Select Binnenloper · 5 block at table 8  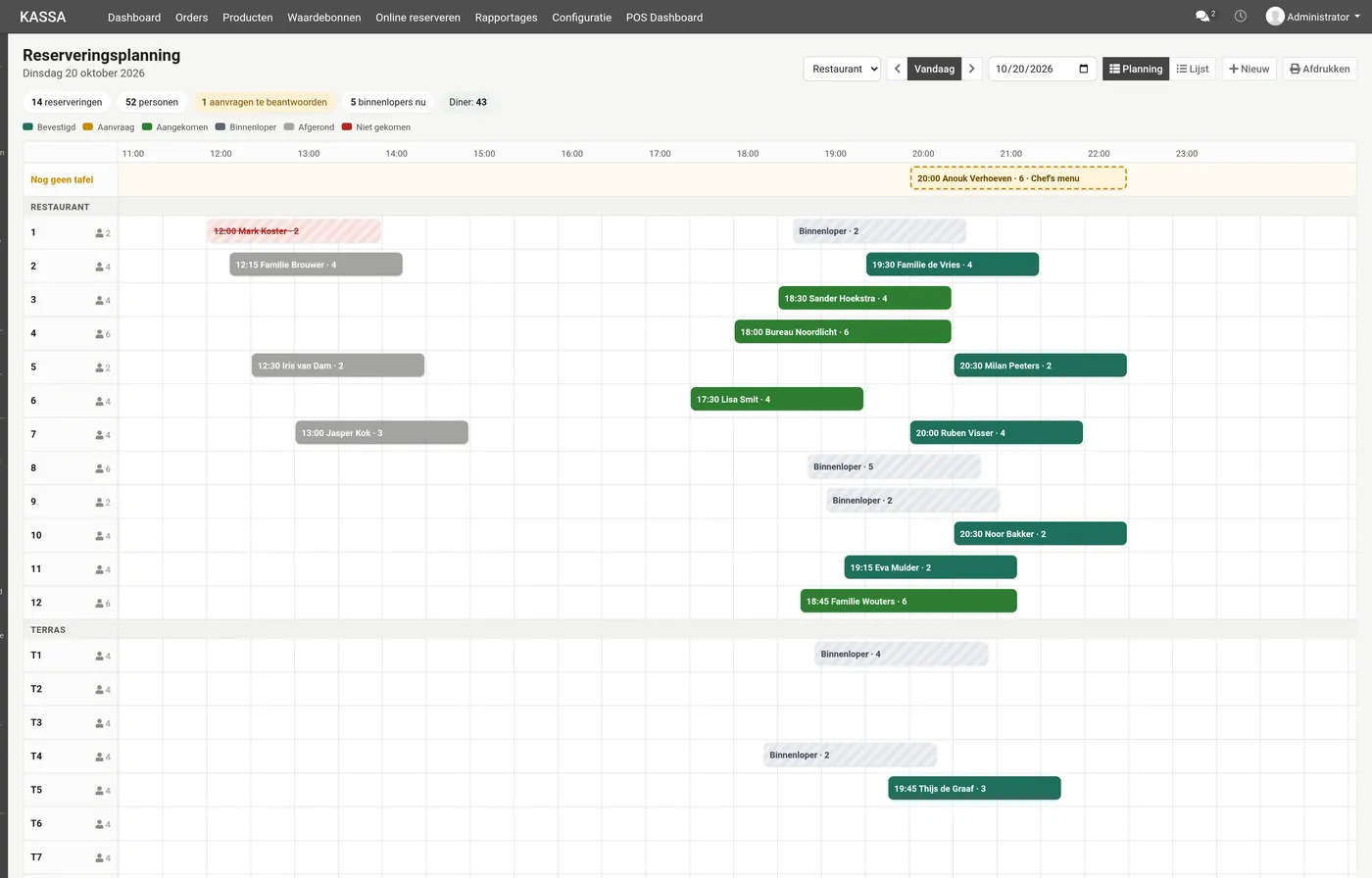[x=894, y=466]
